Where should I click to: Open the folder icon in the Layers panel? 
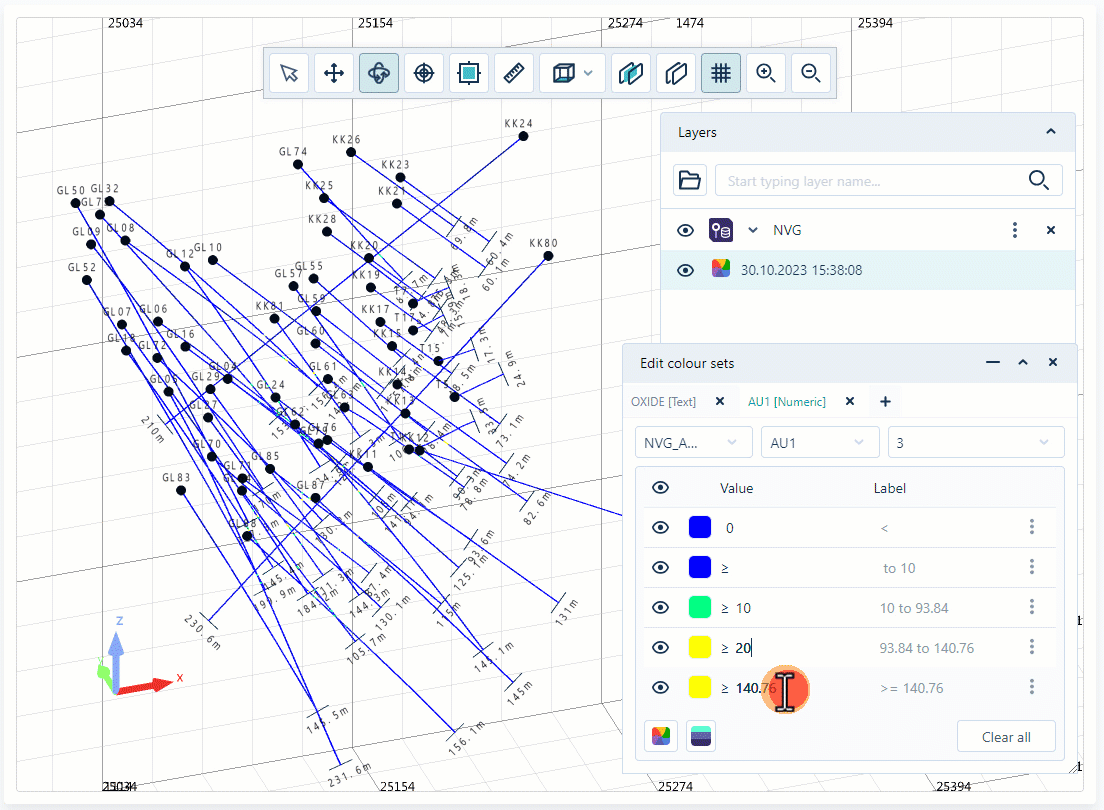pyautogui.click(x=690, y=180)
